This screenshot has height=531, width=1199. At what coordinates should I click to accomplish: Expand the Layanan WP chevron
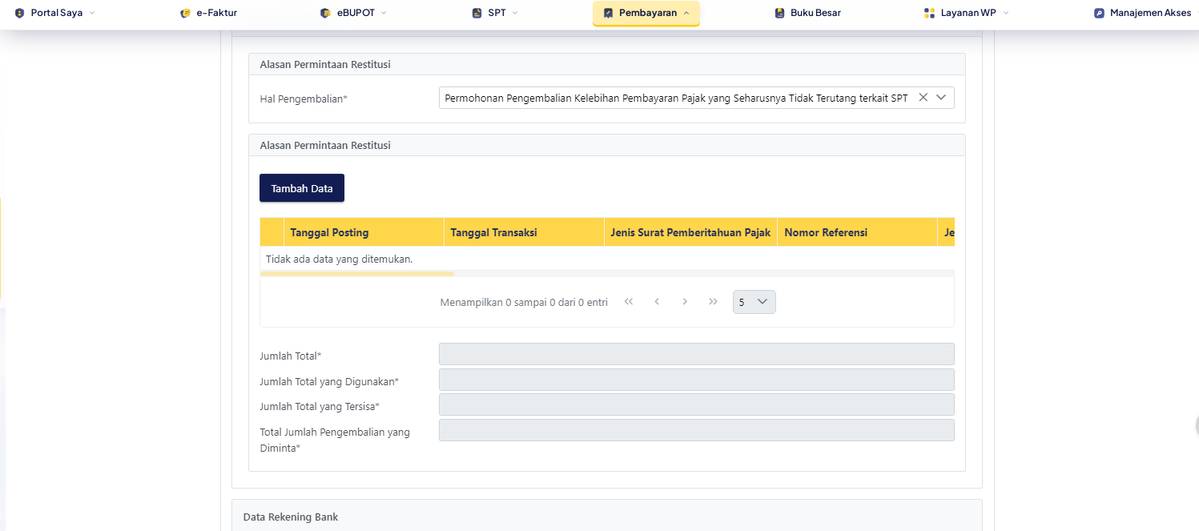(1006, 13)
